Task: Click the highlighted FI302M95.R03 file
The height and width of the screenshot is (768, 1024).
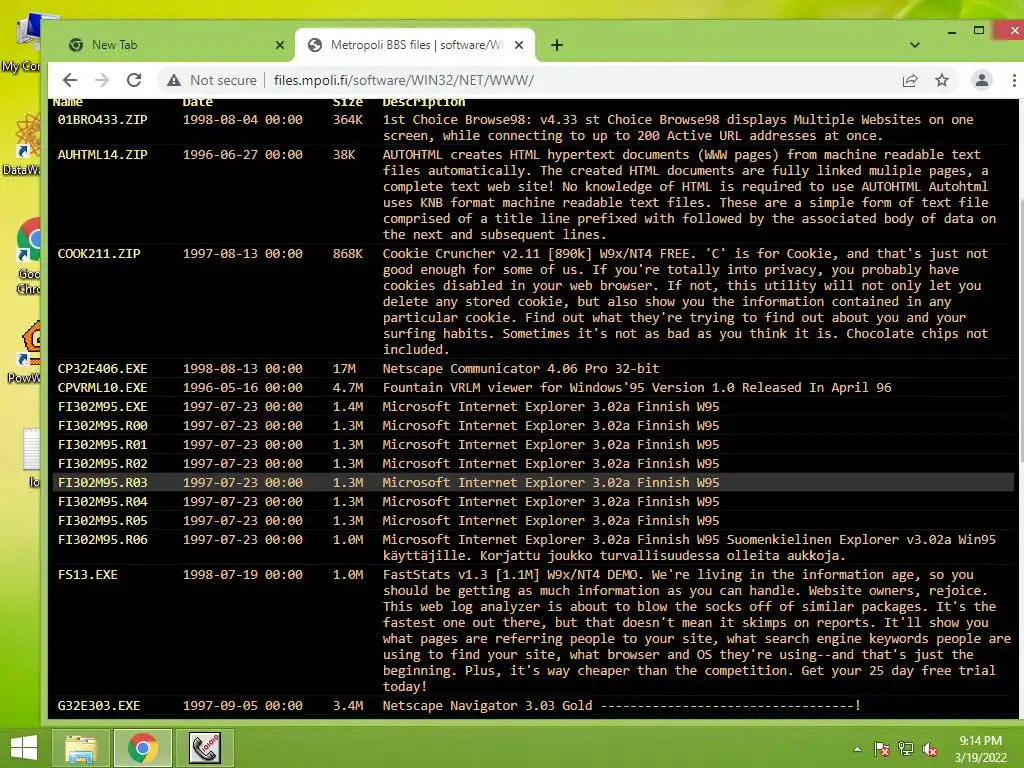Action: [x=103, y=482]
